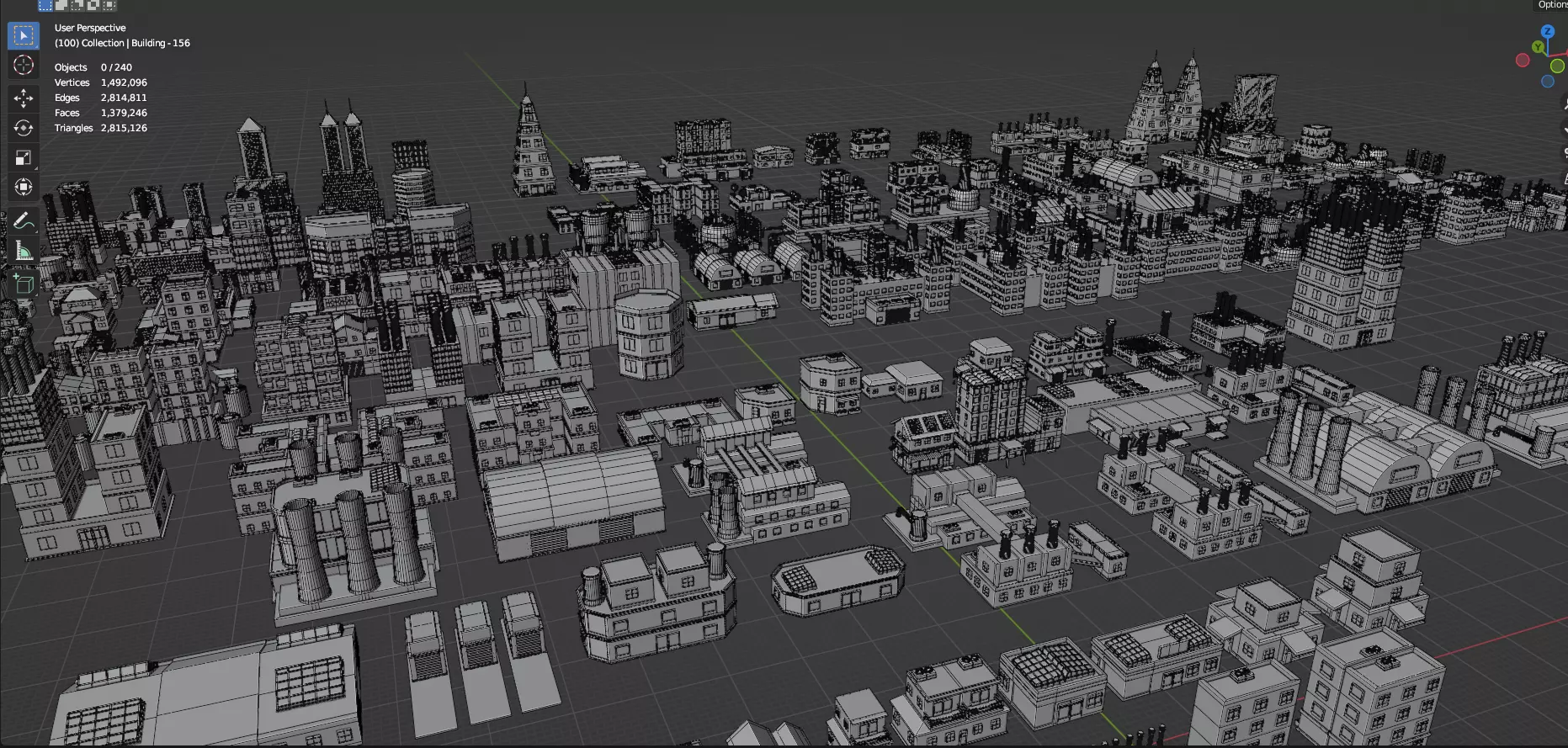Select the Scale tool
Viewport: 1568px width, 748px height.
tap(24, 157)
